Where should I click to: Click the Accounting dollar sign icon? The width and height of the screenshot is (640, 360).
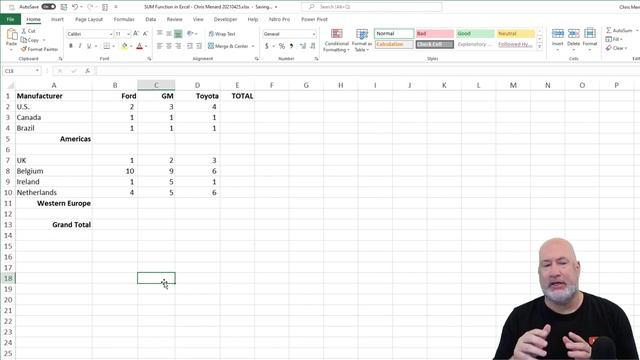267,46
